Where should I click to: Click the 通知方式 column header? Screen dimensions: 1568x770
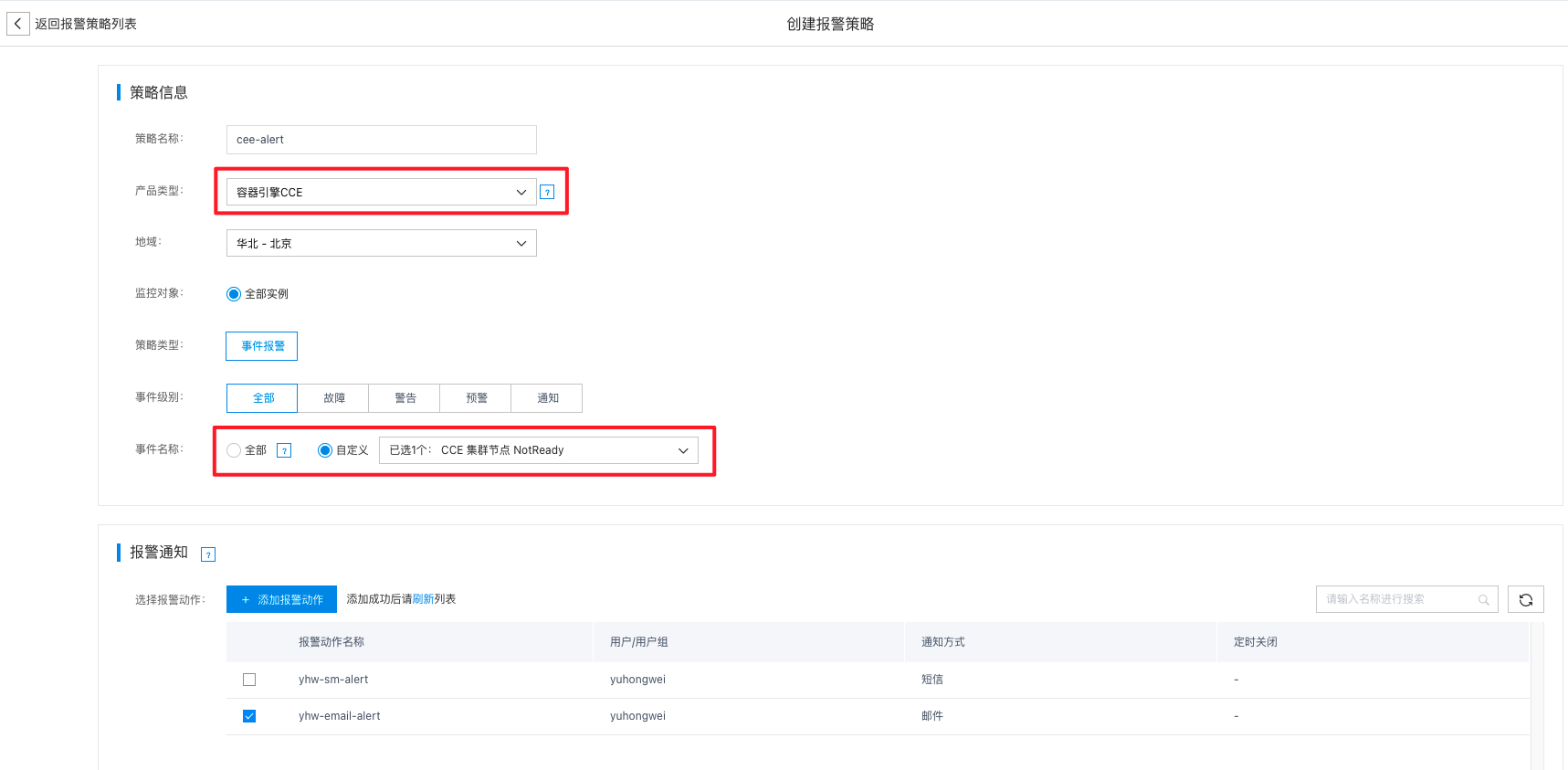[943, 642]
